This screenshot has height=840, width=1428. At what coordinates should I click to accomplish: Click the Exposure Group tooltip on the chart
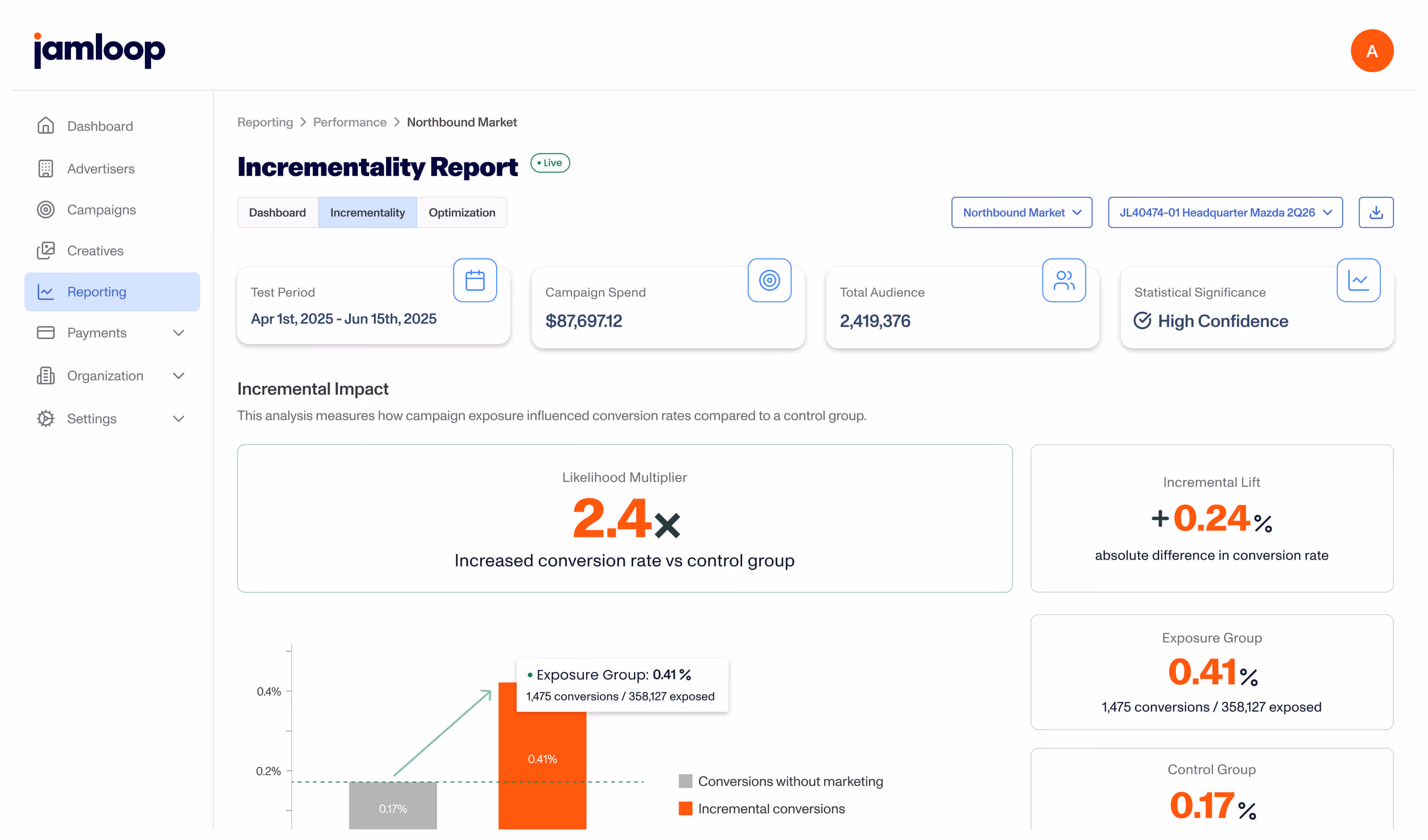point(622,685)
